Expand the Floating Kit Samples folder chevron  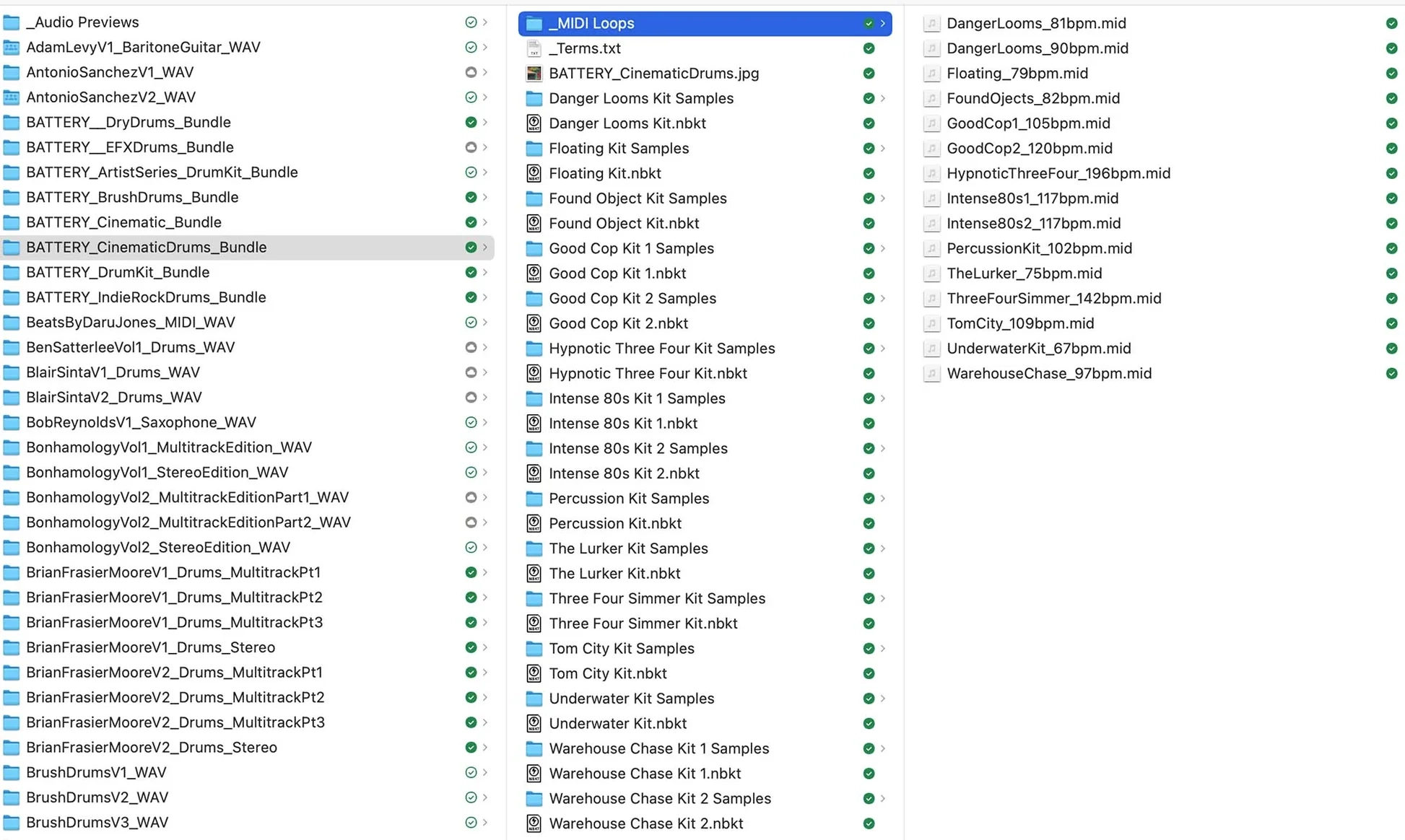[882, 149]
